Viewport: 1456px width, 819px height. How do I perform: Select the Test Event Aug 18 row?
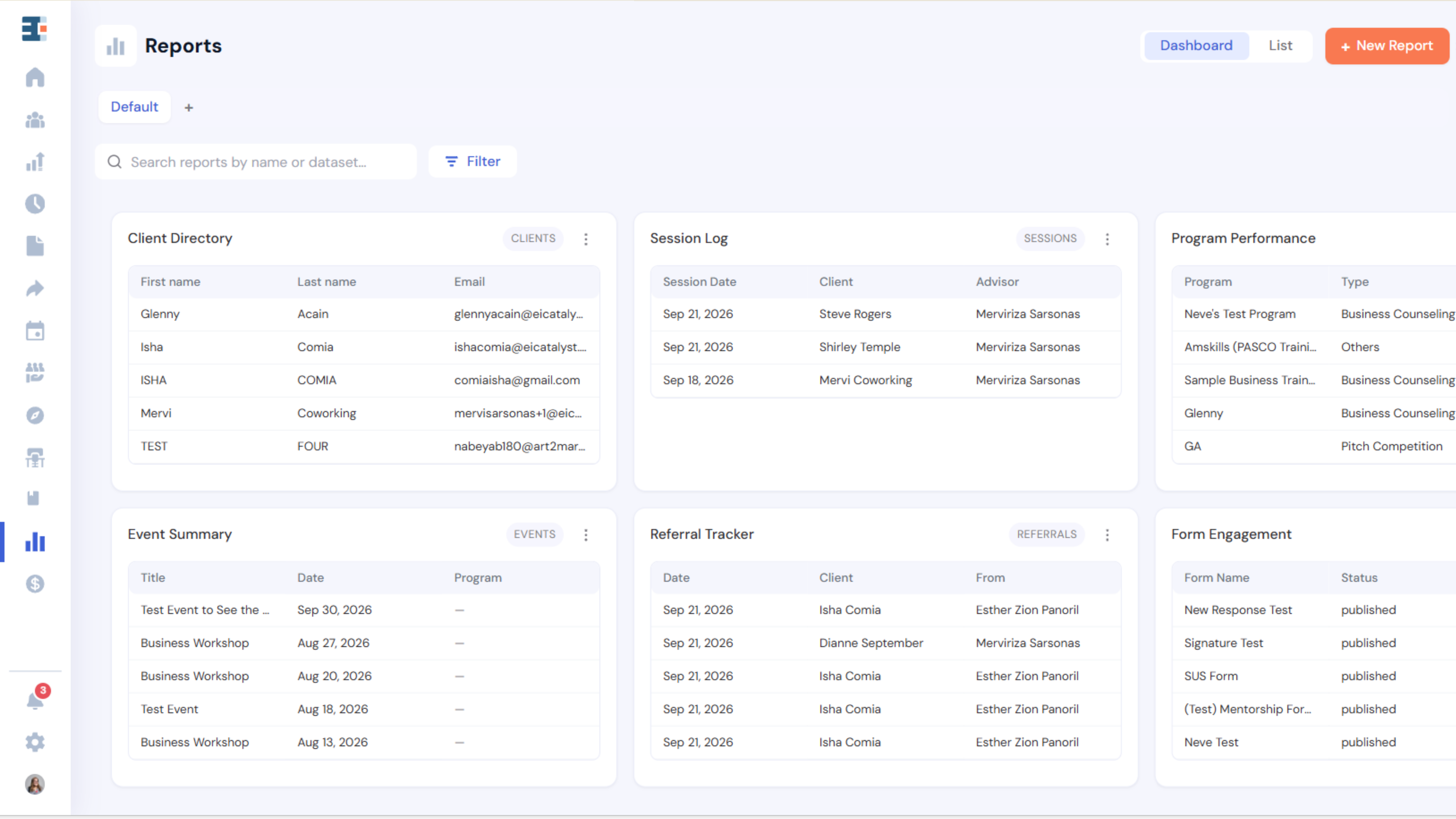point(364,709)
